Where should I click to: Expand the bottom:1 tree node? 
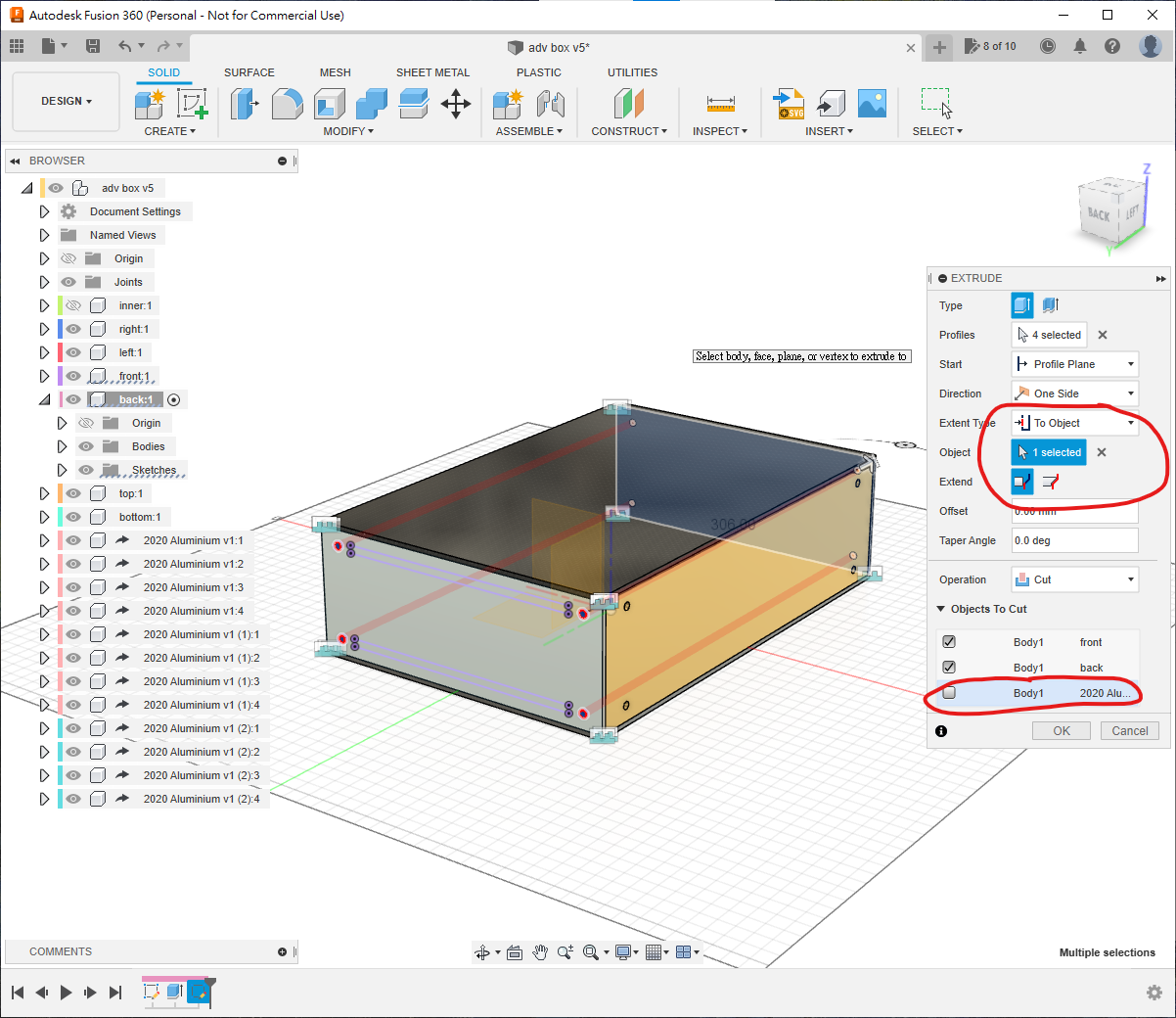(44, 517)
